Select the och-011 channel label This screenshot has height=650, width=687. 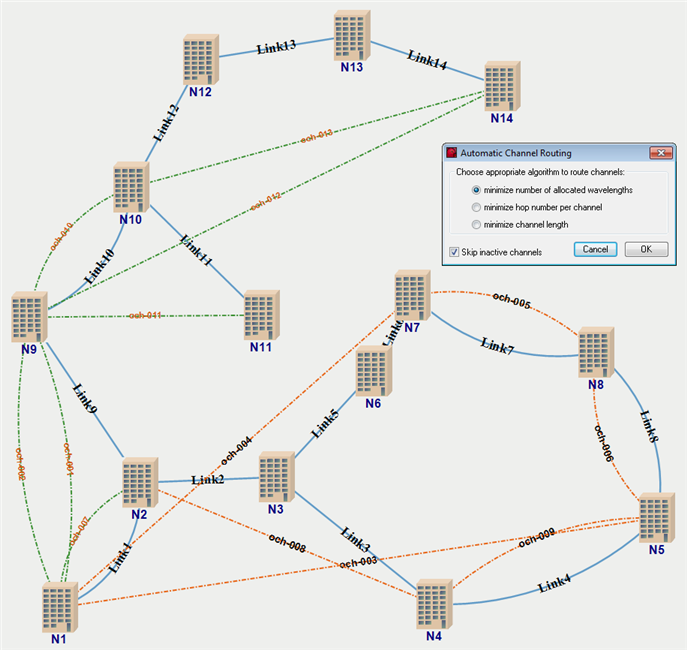pyautogui.click(x=146, y=316)
